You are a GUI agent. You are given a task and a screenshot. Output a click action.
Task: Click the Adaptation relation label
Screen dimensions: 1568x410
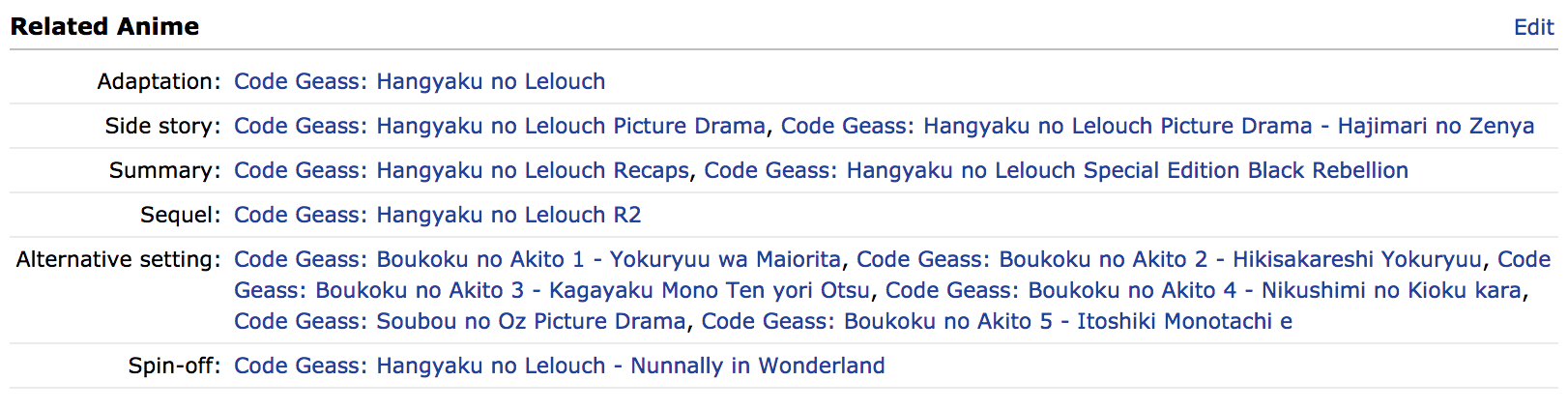point(160,81)
